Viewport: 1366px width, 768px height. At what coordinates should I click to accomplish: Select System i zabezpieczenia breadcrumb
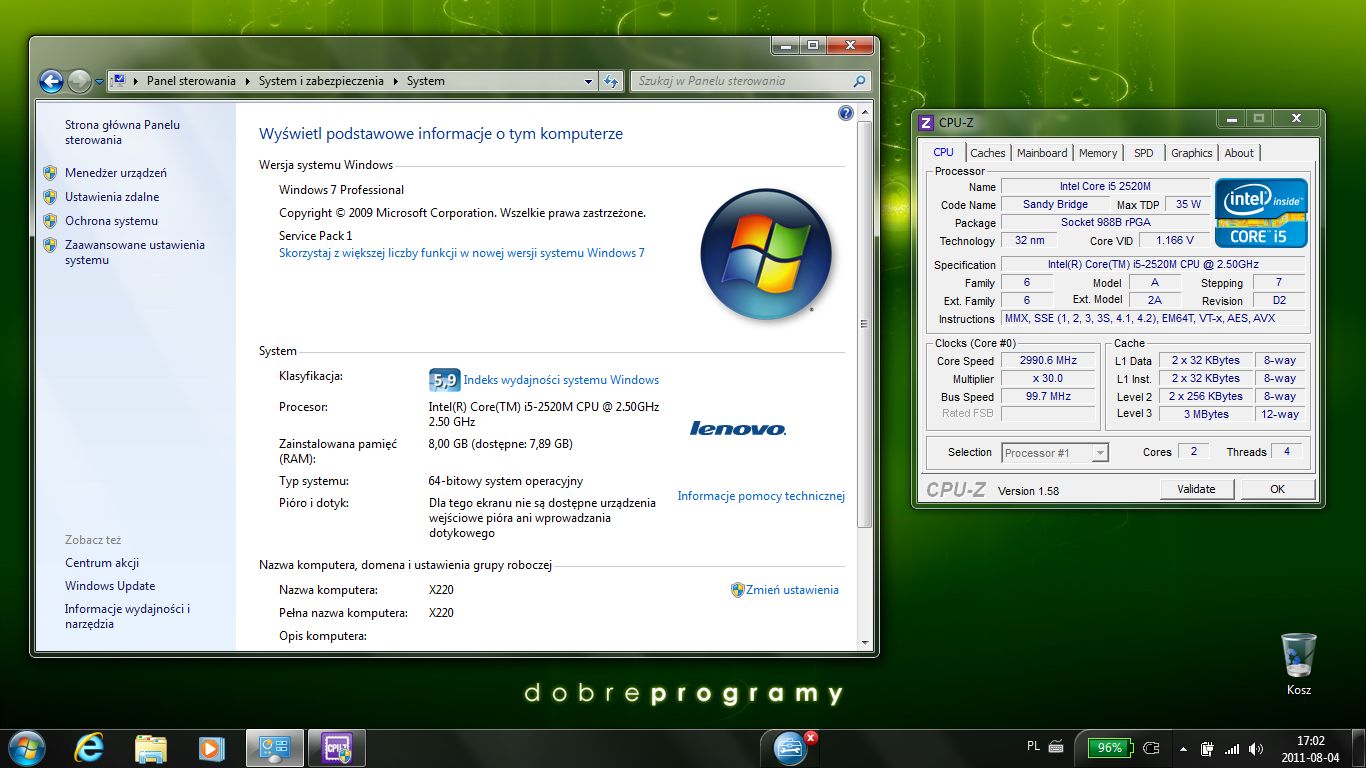[x=321, y=81]
